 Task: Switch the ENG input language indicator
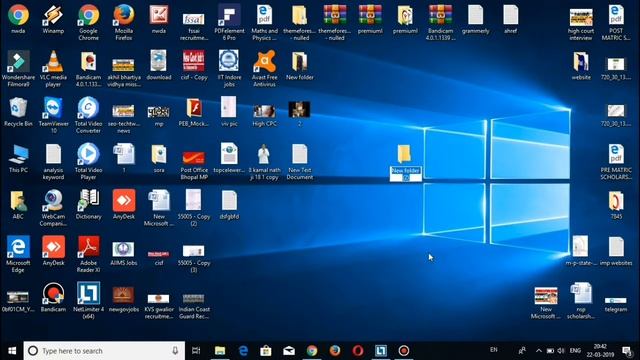click(x=575, y=351)
